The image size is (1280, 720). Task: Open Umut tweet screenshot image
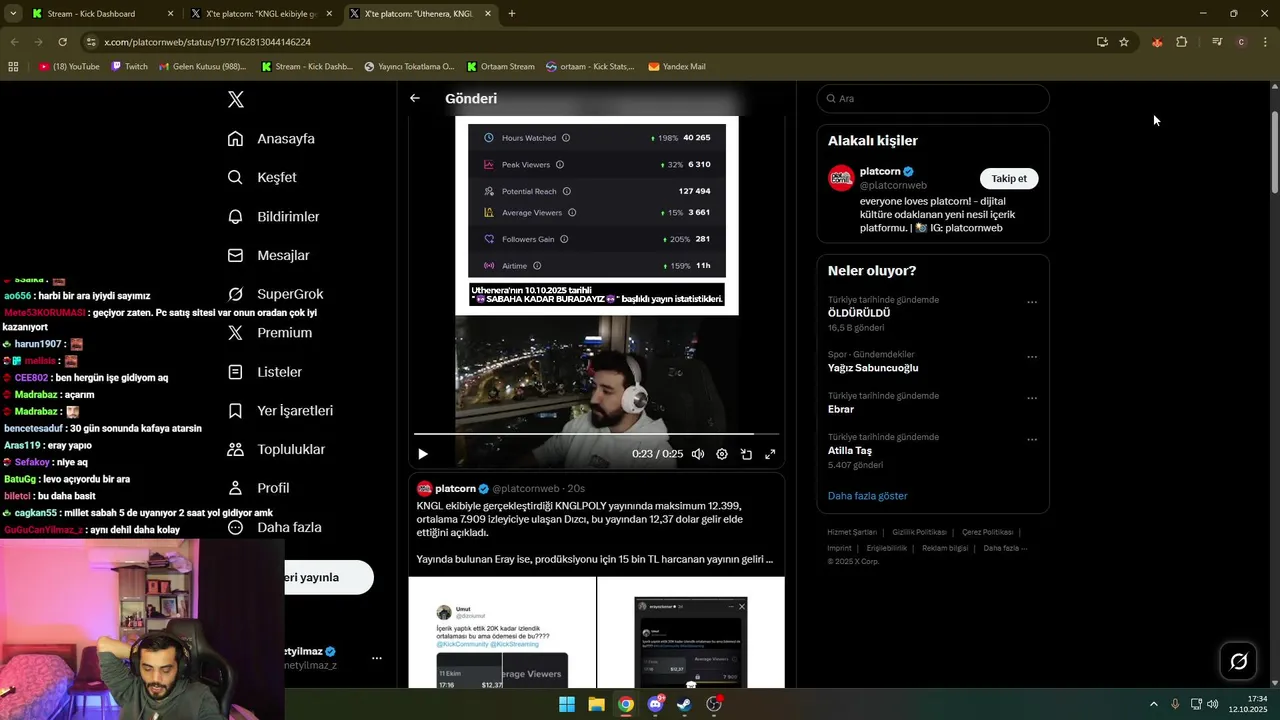[x=502, y=632]
